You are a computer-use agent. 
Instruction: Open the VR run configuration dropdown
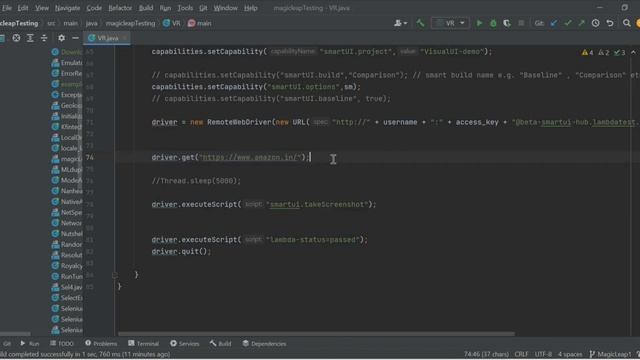coord(450,23)
